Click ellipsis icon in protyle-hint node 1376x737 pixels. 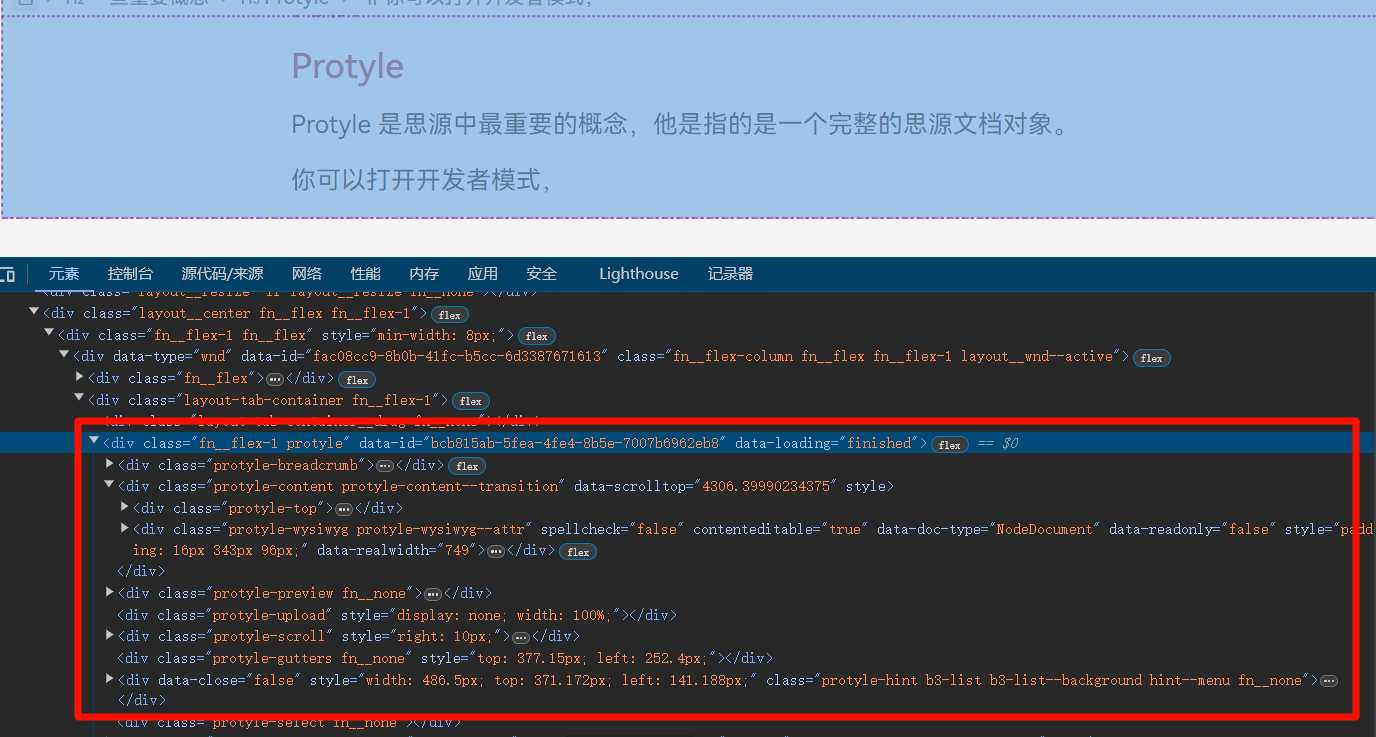pos(1328,681)
